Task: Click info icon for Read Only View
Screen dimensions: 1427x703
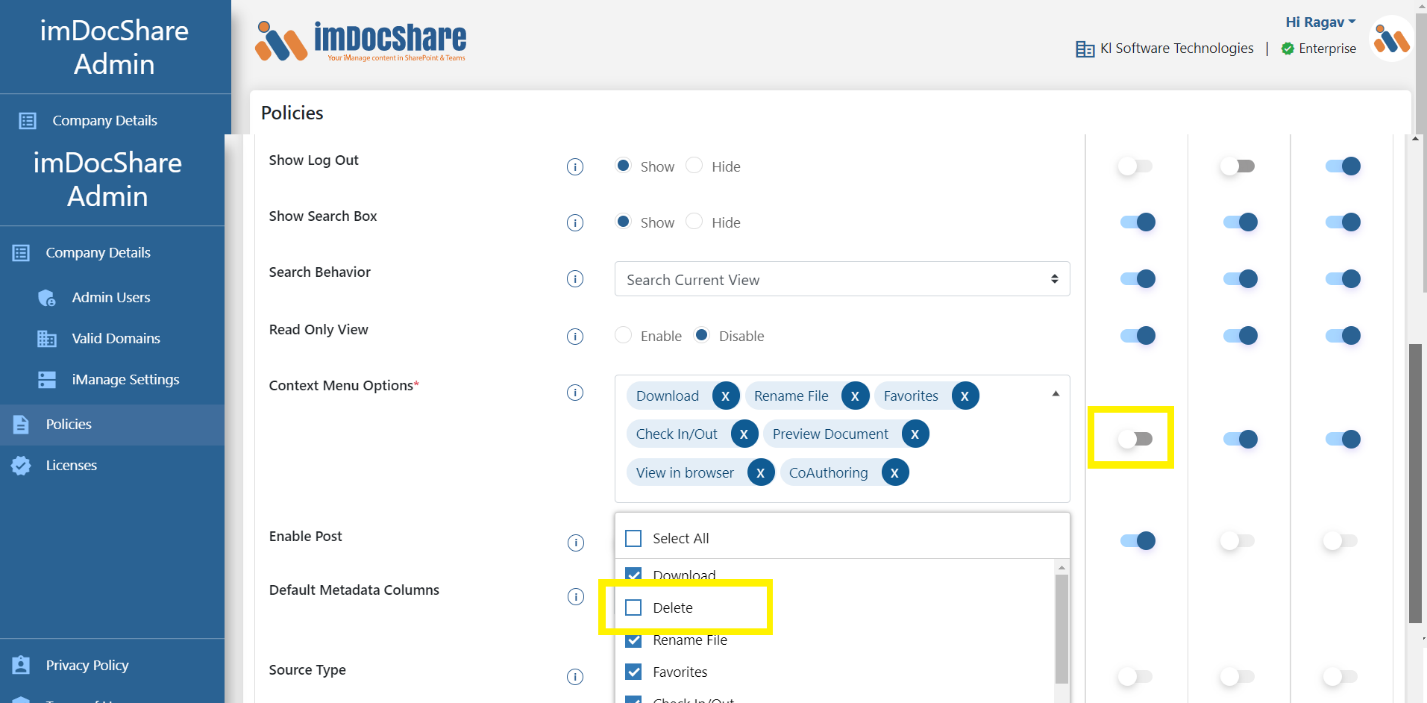Action: [x=575, y=336]
